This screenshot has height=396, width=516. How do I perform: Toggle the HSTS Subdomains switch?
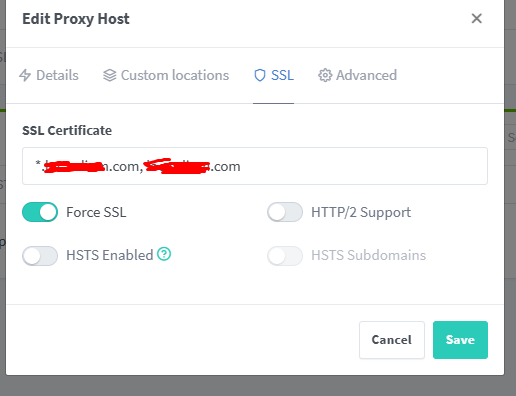(285, 256)
